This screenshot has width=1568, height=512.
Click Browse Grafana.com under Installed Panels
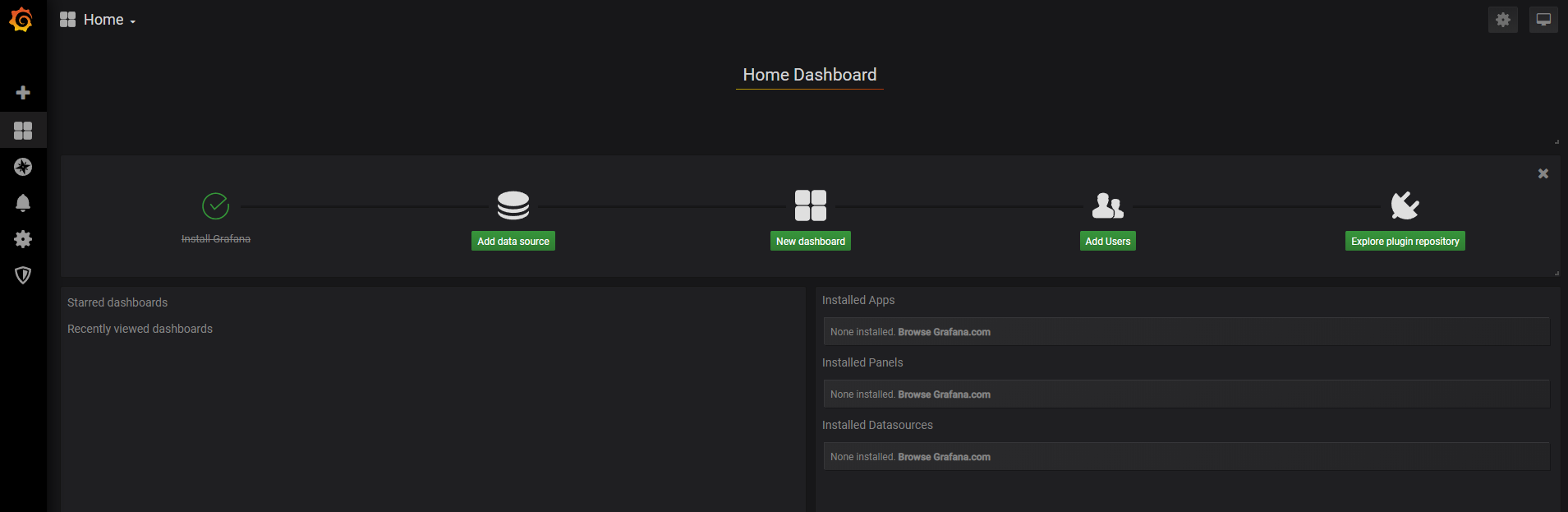pos(944,394)
